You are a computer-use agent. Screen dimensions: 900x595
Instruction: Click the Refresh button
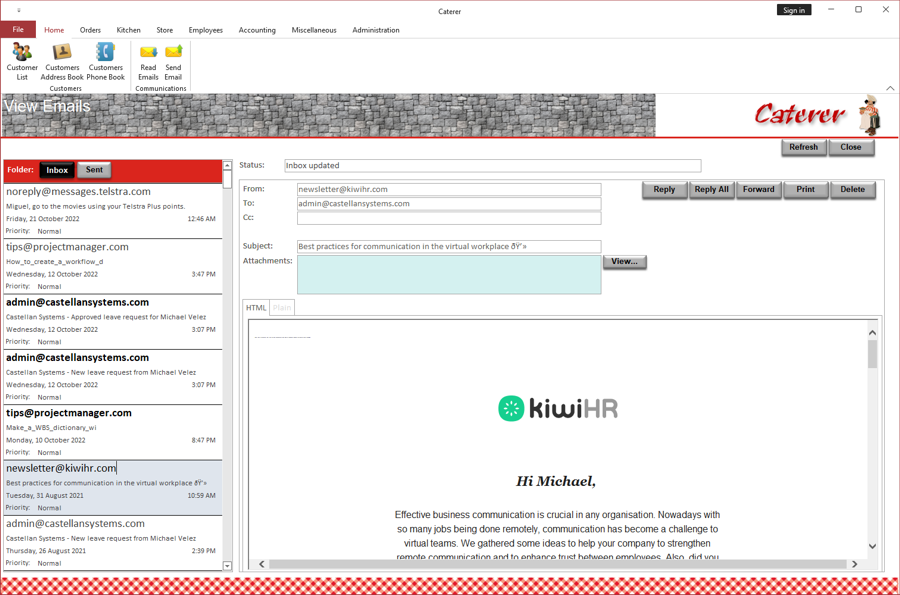point(804,147)
